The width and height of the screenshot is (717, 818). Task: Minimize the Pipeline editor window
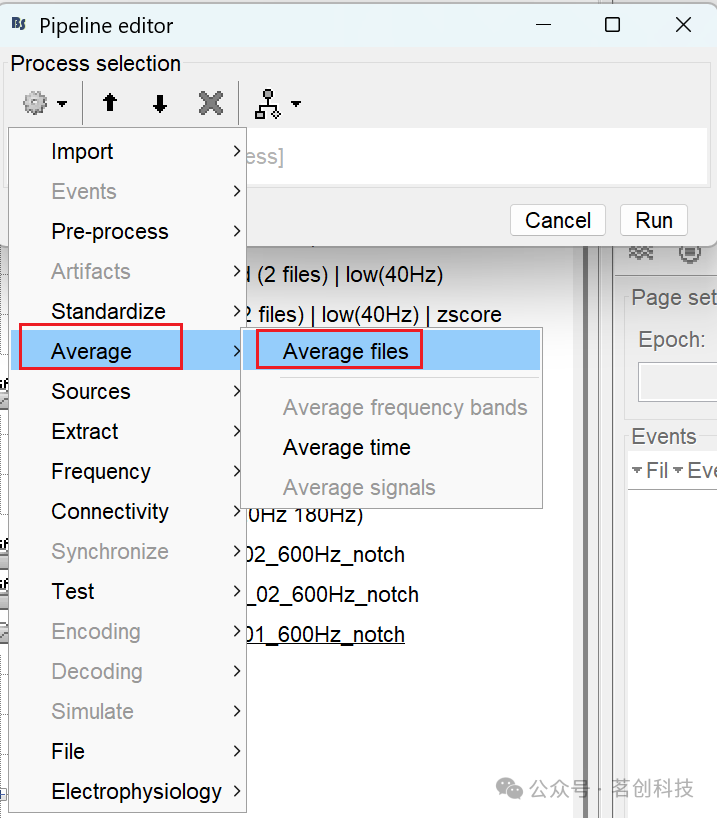[543, 25]
